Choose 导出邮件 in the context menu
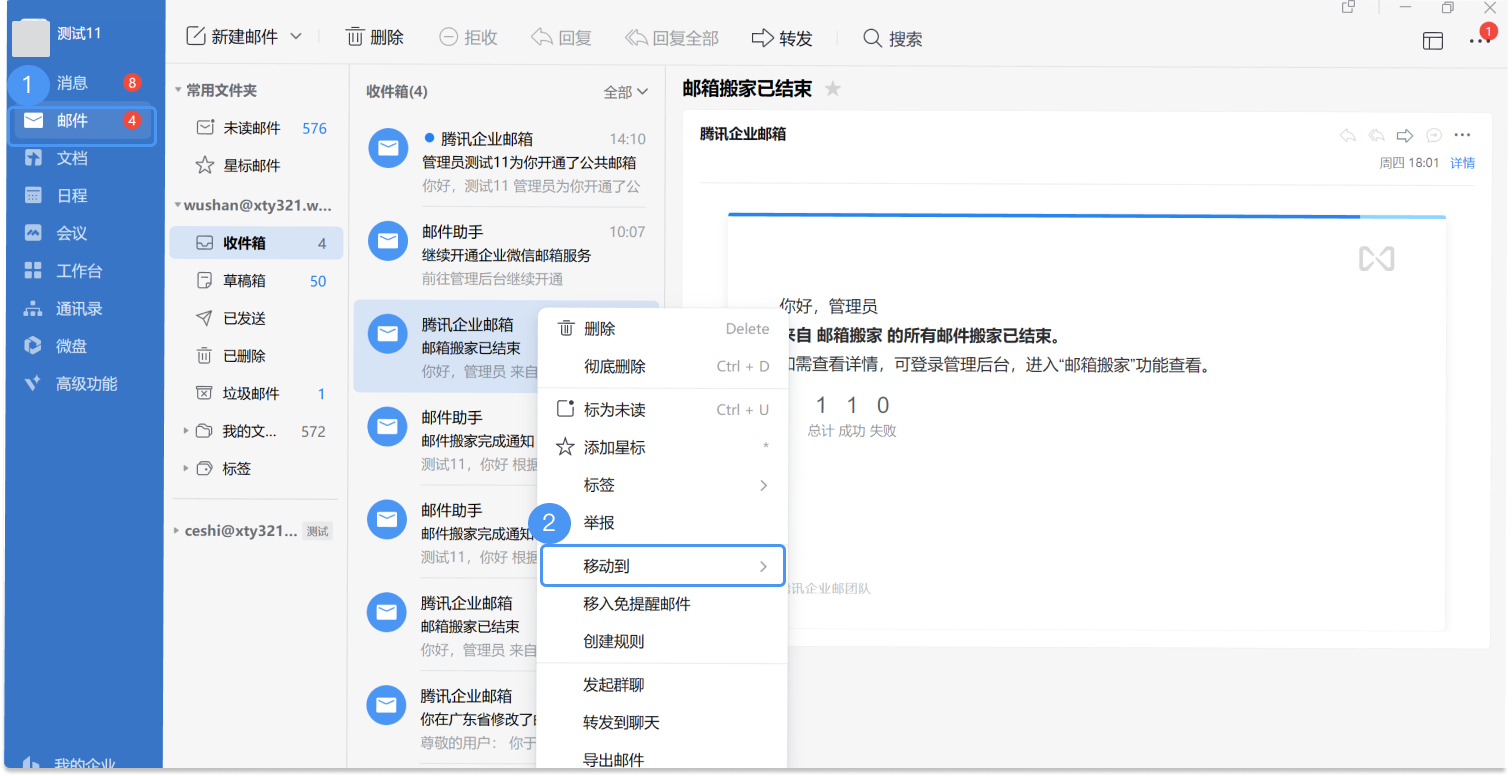The width and height of the screenshot is (1512, 776). click(662, 758)
